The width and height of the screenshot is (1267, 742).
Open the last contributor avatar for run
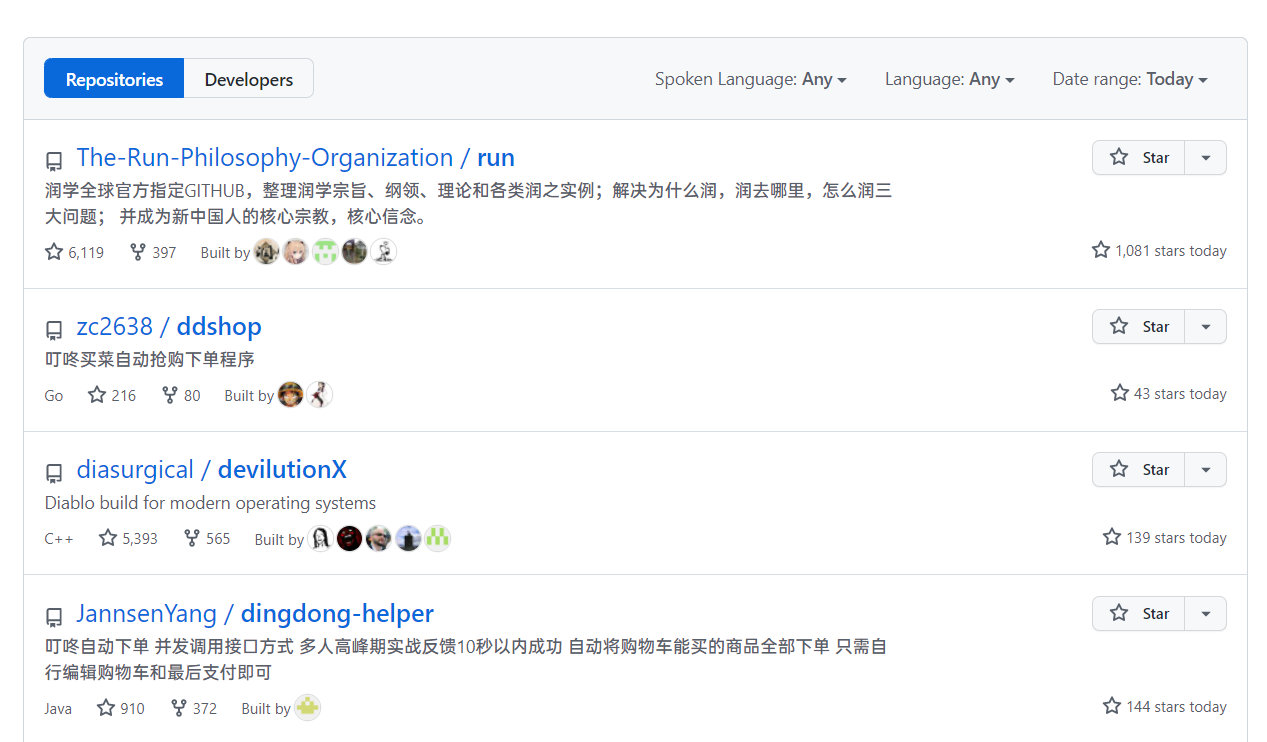(384, 252)
